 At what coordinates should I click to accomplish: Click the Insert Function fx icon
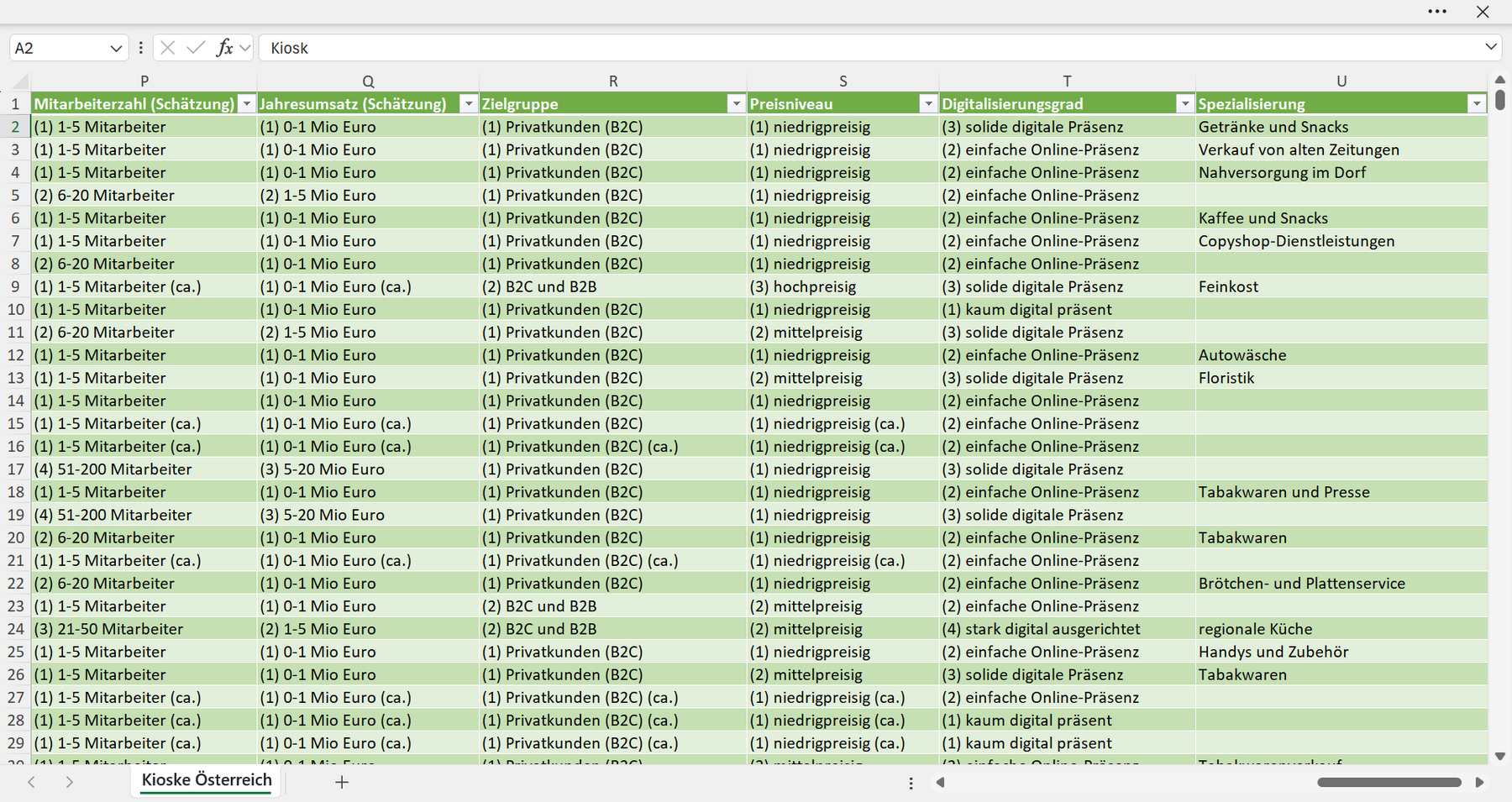click(224, 48)
